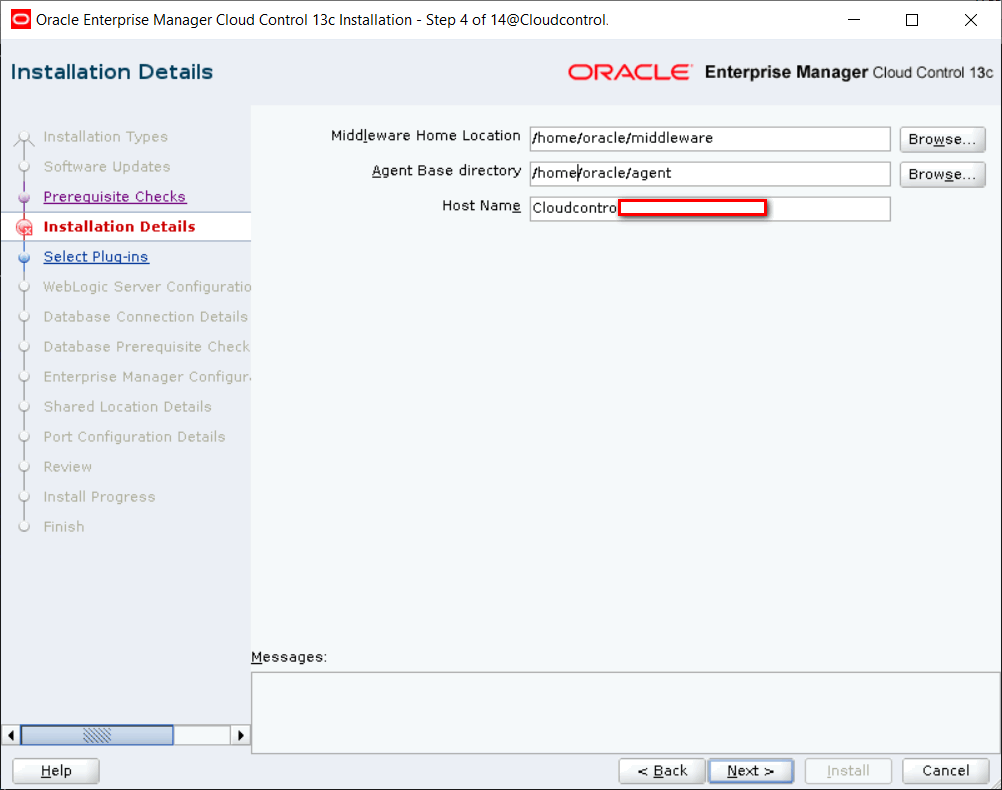Click the Finish step
This screenshot has width=1002, height=790.
click(x=64, y=527)
